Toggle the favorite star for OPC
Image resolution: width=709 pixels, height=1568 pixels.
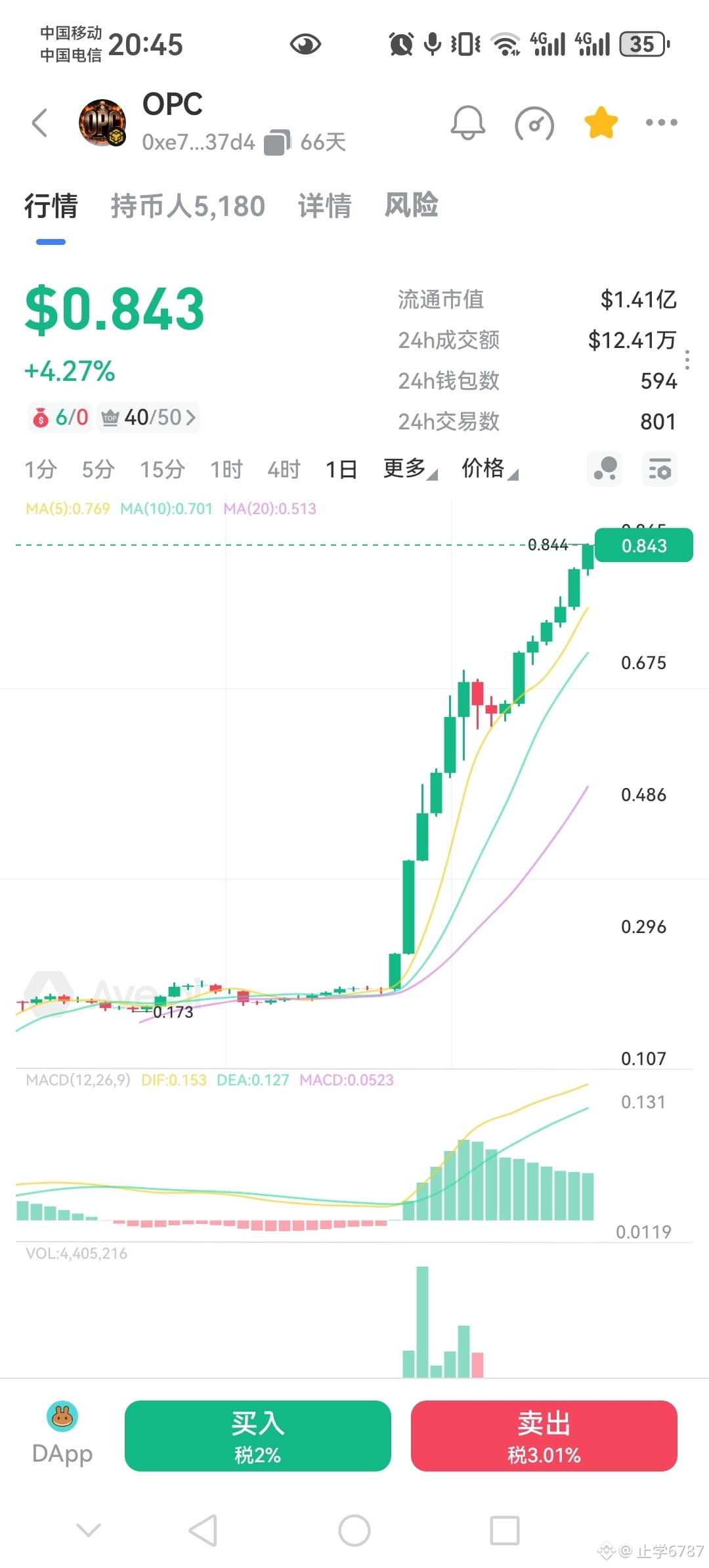pyautogui.click(x=601, y=123)
